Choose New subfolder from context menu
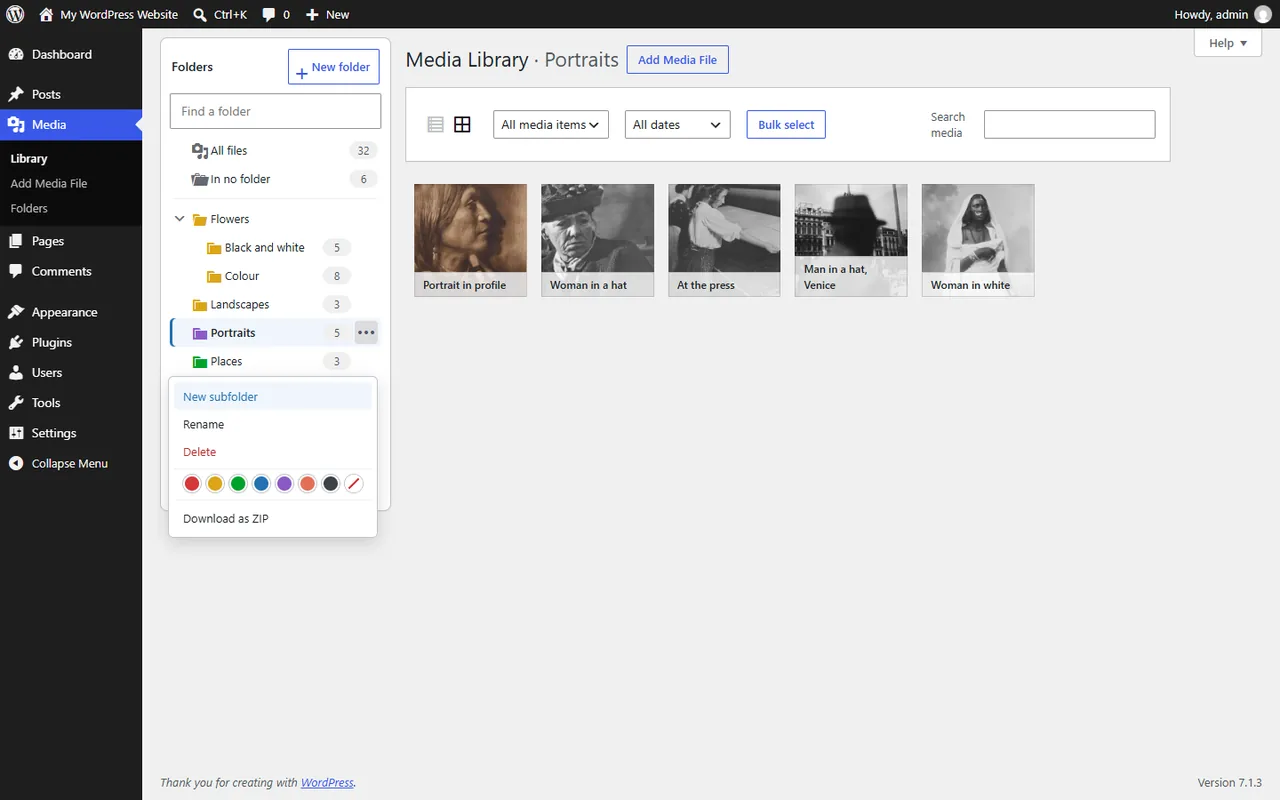1280x800 pixels. tap(273, 397)
